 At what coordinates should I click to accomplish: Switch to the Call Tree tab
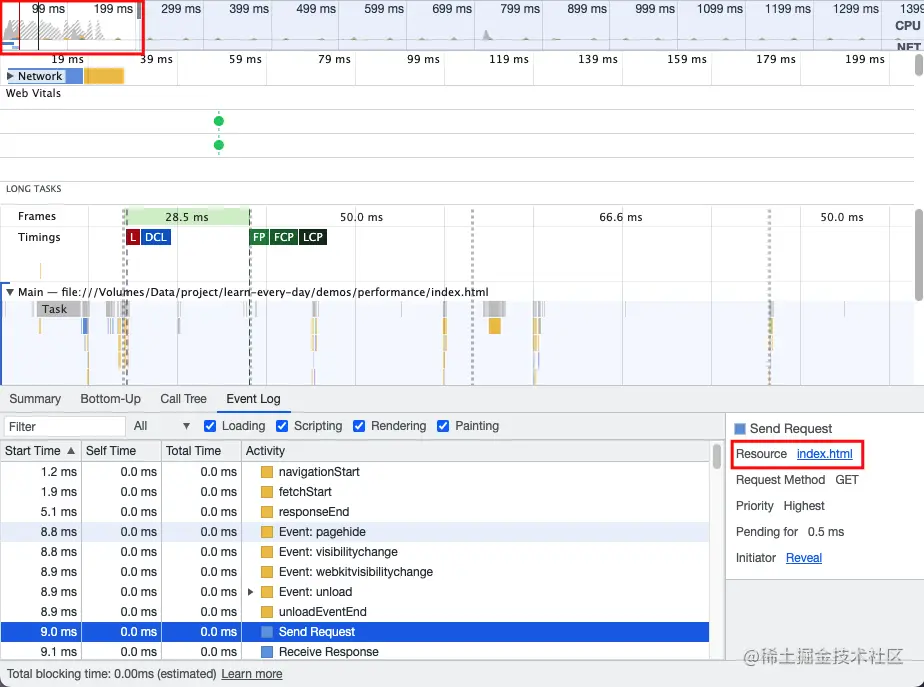tap(183, 399)
